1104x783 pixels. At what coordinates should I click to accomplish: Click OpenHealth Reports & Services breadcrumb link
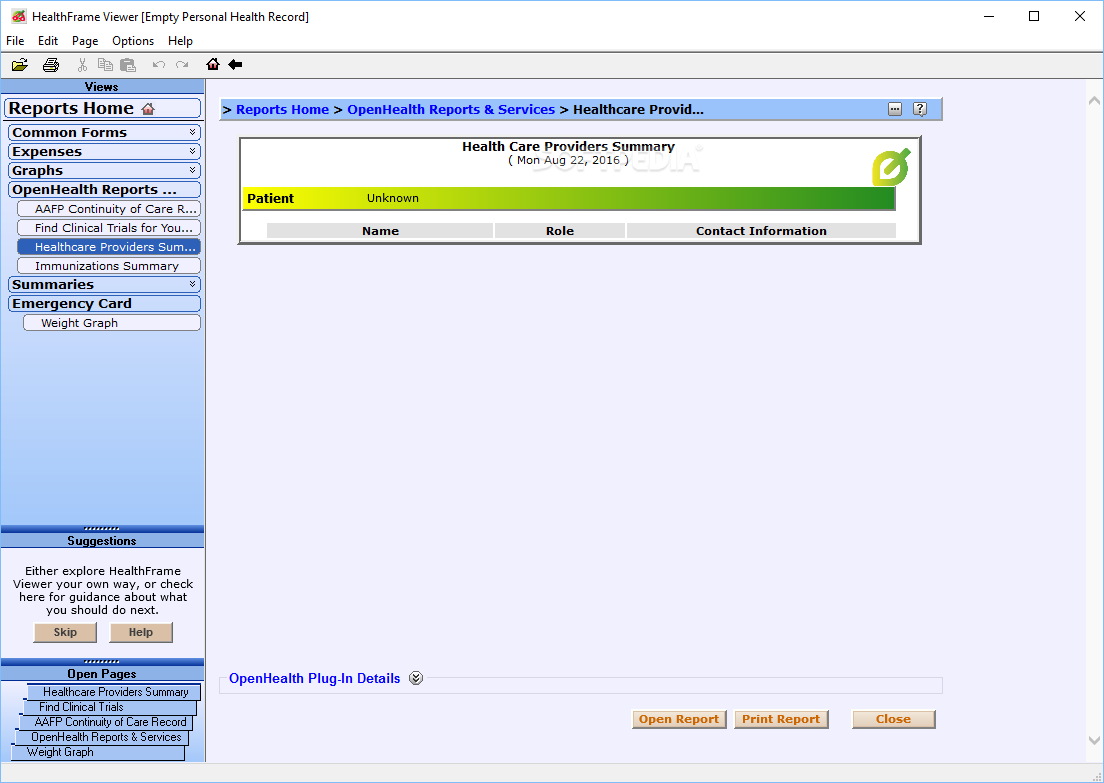(x=451, y=109)
